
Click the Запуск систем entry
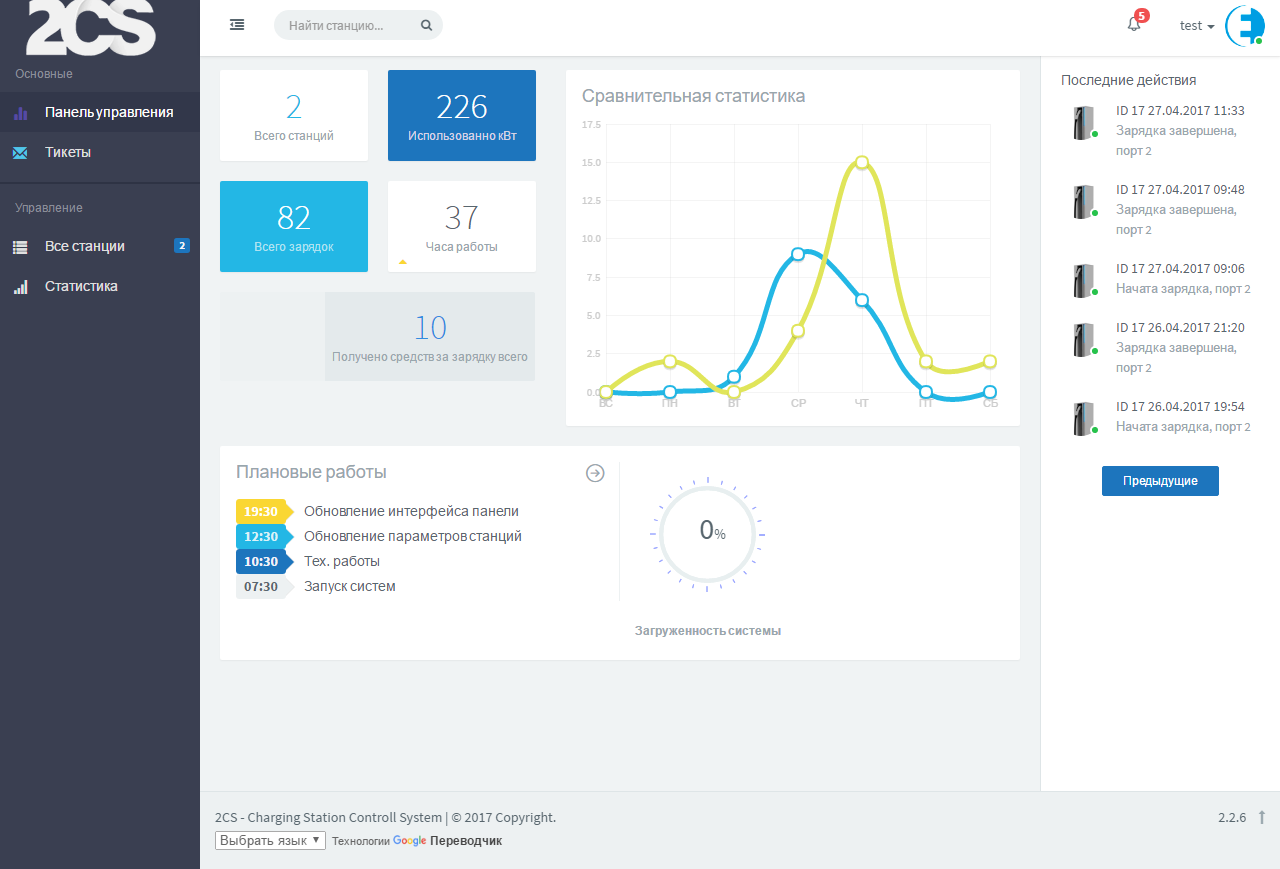tap(350, 586)
